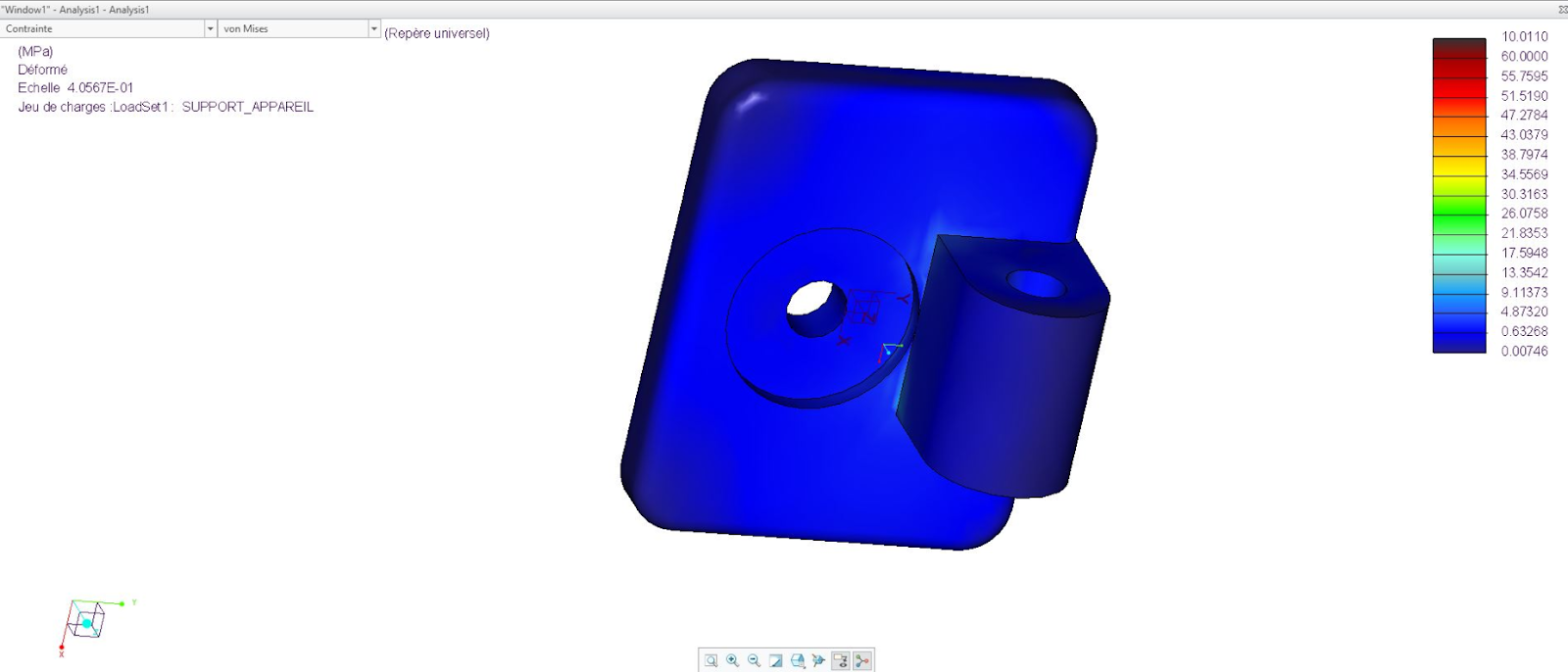Click the (Repère universel) label
This screenshot has height=672, width=1568.
(x=437, y=33)
